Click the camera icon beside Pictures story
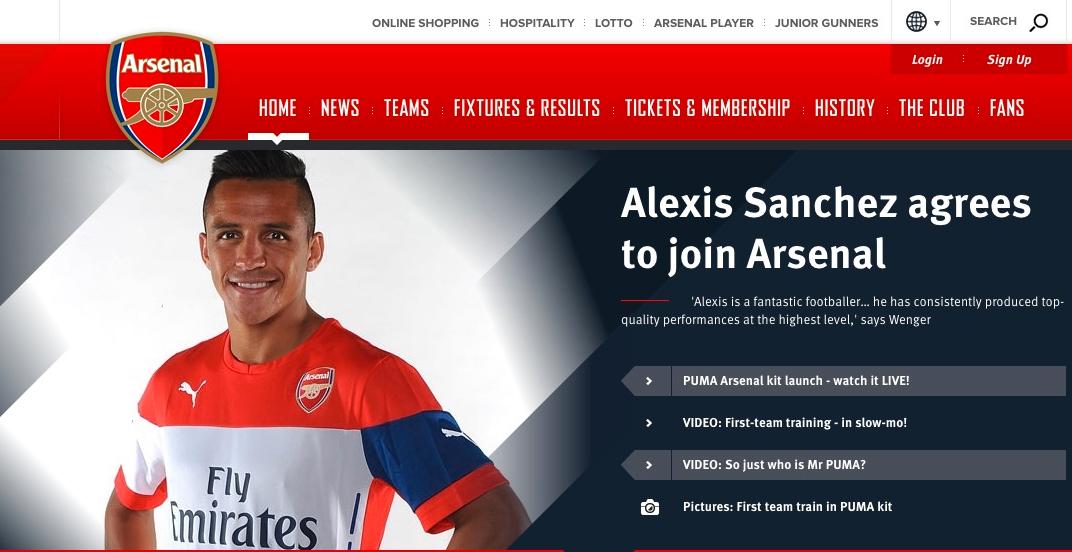This screenshot has height=552, width=1072. pos(649,507)
